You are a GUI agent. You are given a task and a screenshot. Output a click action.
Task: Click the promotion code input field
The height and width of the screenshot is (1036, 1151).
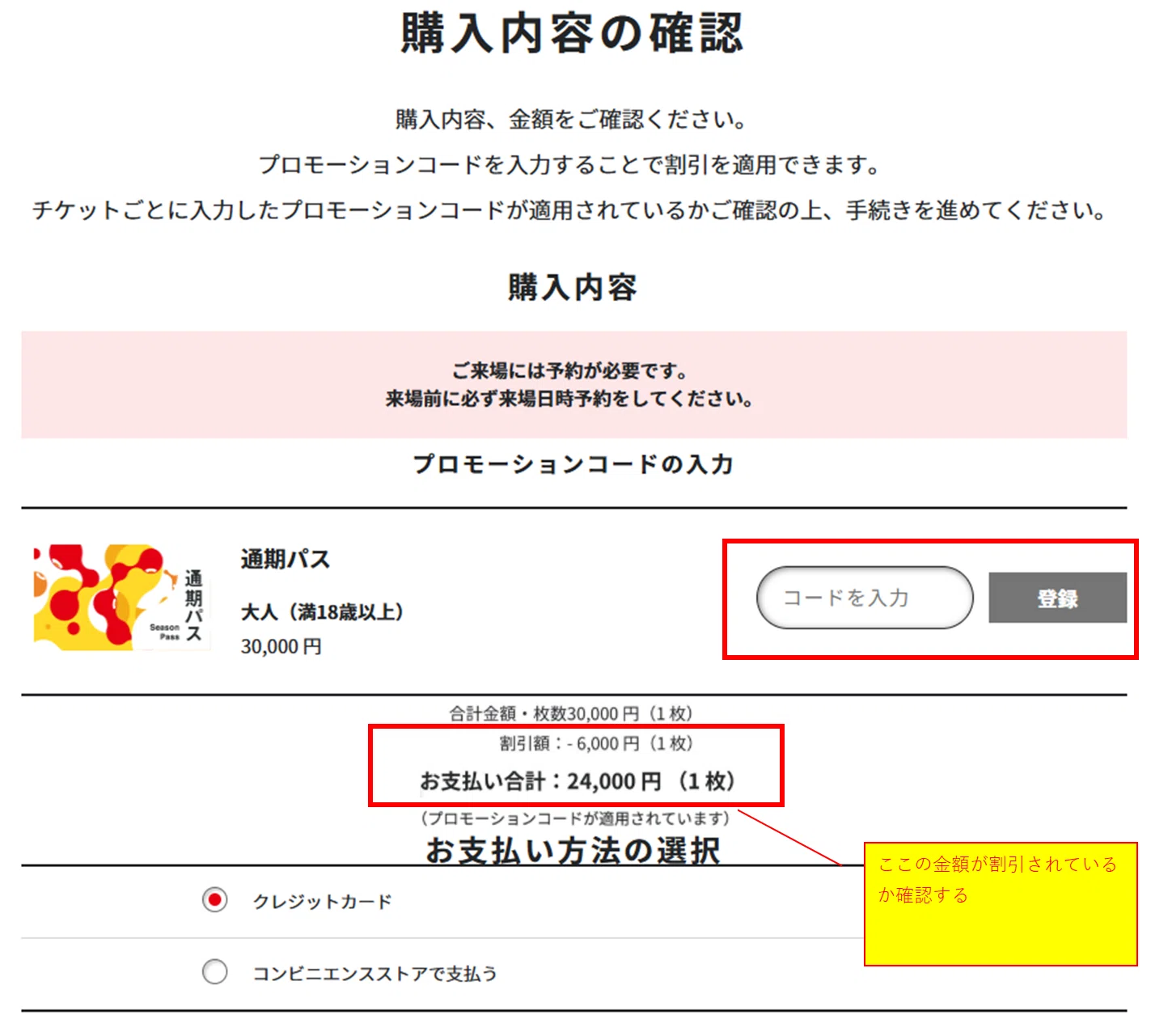[x=865, y=598]
